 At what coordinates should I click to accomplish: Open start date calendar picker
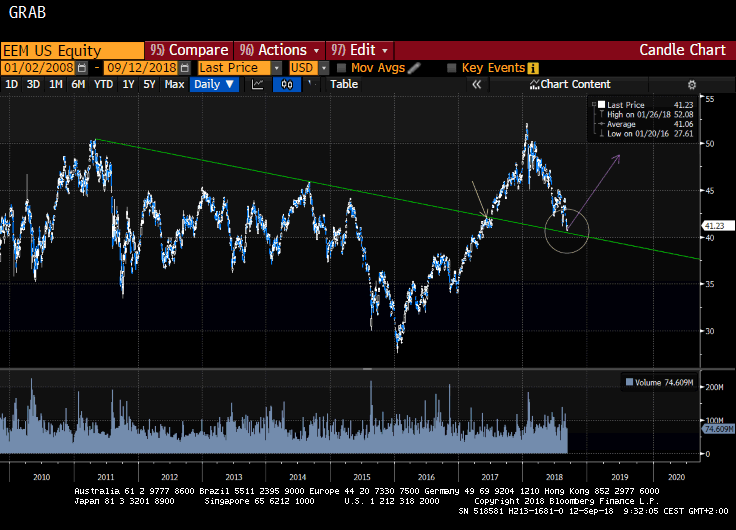pyautogui.click(x=82, y=68)
